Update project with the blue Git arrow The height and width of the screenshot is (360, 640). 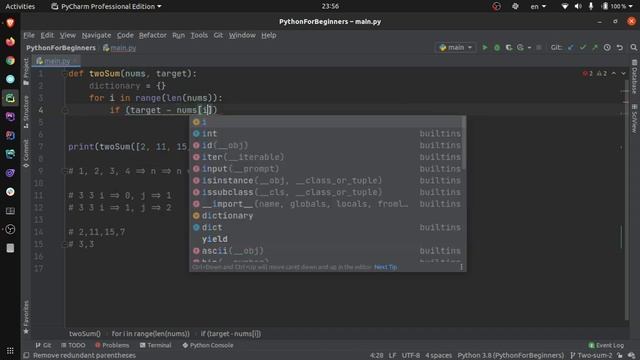571,48
